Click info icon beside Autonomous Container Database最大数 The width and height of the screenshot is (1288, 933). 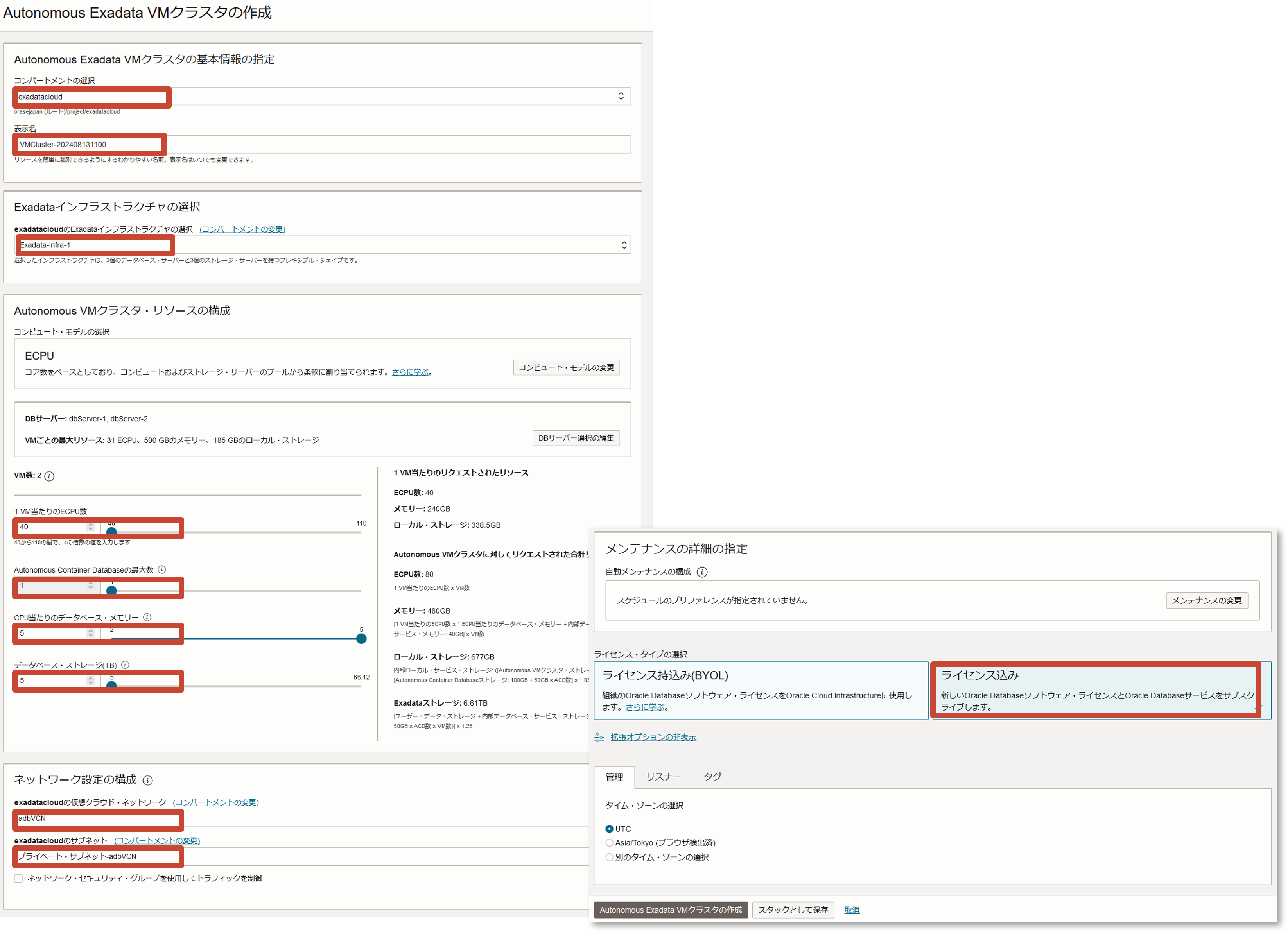click(162, 569)
